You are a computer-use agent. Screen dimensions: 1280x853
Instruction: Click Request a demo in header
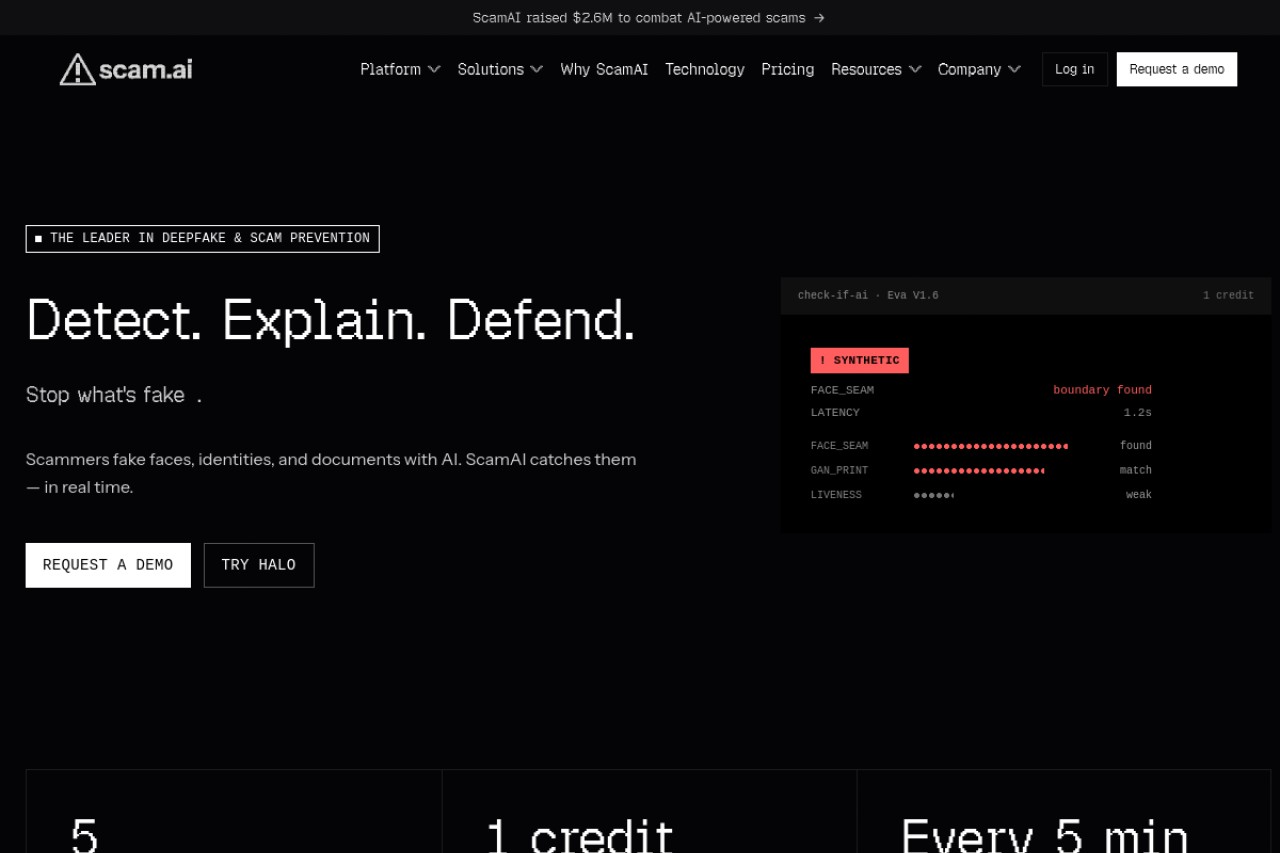click(1177, 69)
